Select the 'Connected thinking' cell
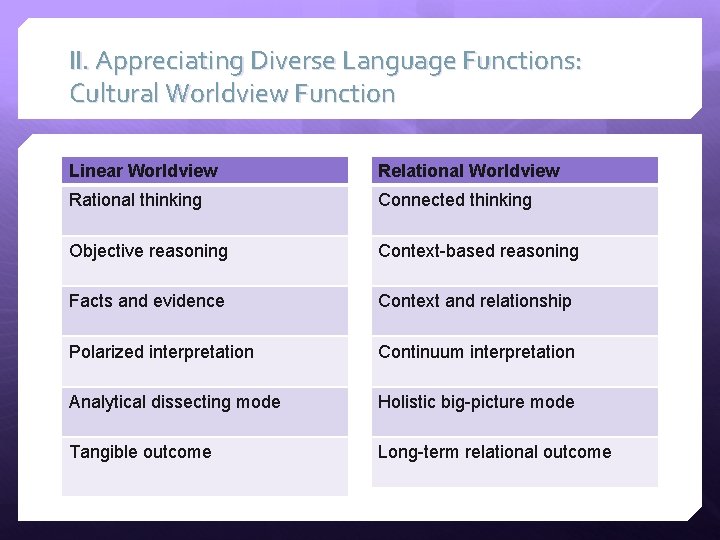Screen dimensions: 720x540 click(x=515, y=211)
